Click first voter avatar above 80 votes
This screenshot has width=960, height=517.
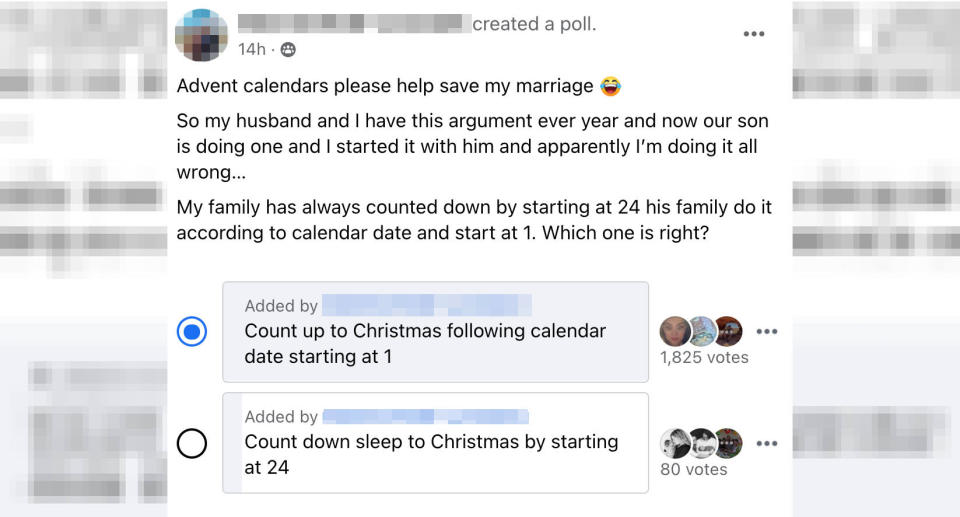[x=676, y=443]
